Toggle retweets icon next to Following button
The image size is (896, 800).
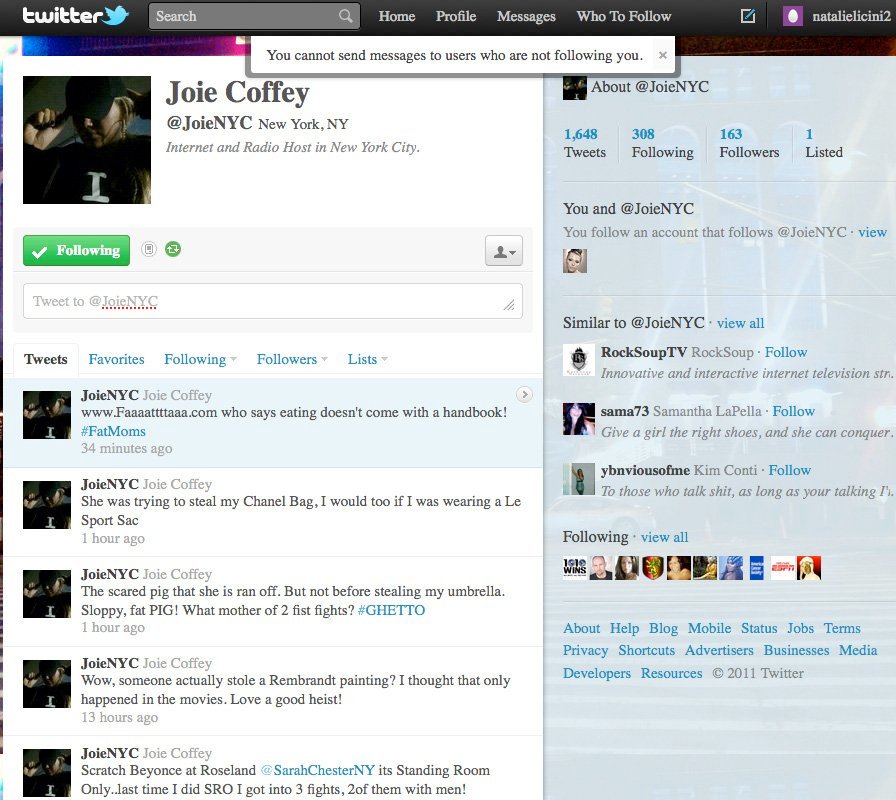point(173,249)
